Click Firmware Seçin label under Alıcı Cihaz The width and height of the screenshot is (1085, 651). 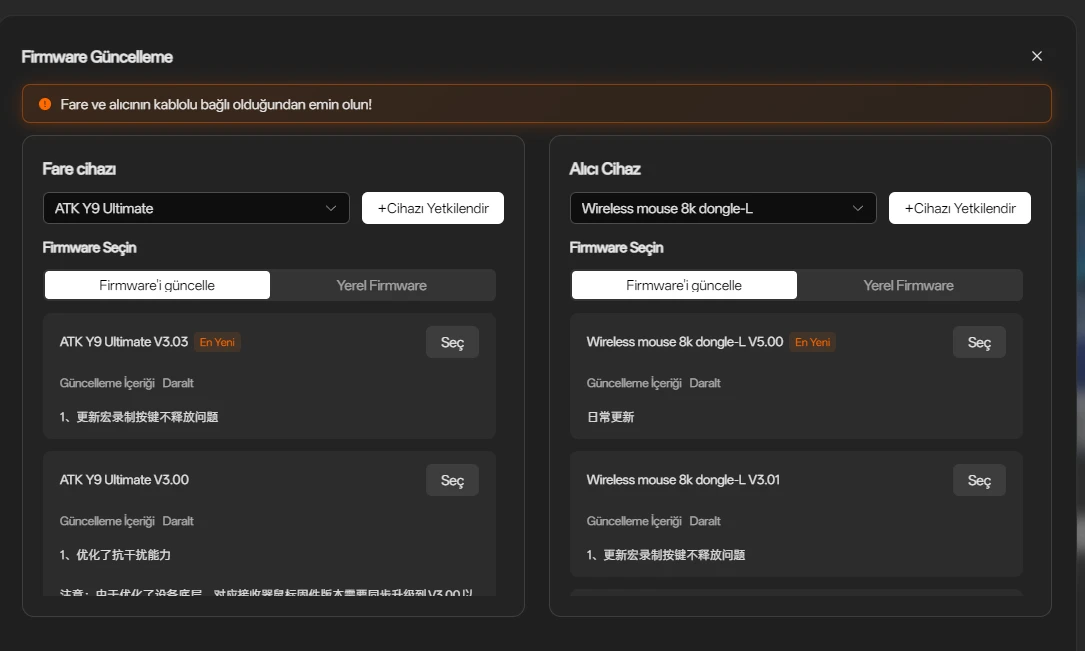point(617,248)
